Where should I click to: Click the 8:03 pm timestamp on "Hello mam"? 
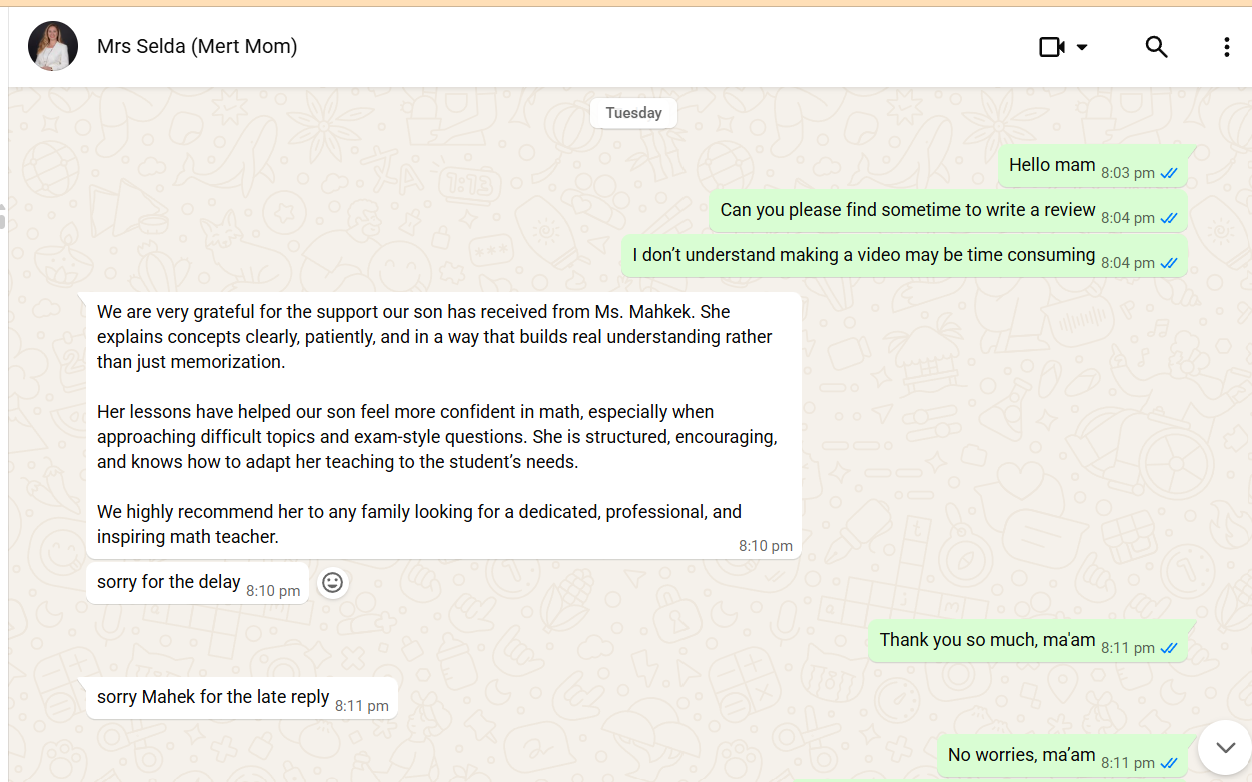[x=1128, y=173]
